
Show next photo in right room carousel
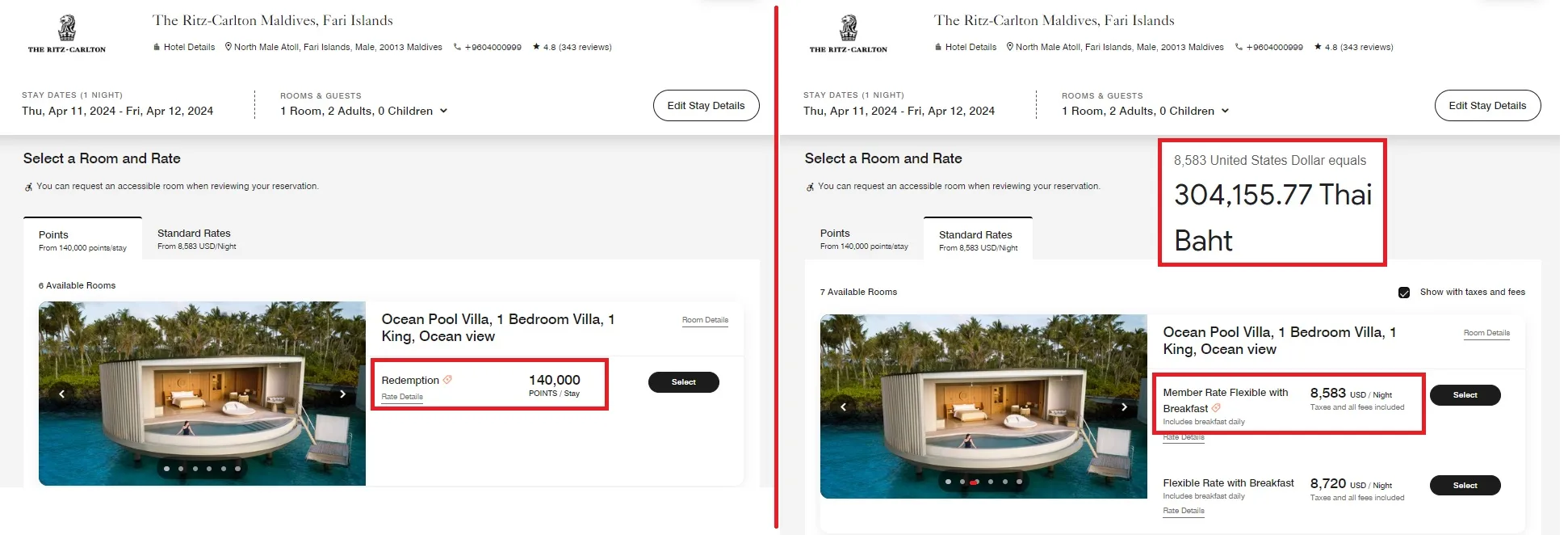(x=1124, y=407)
